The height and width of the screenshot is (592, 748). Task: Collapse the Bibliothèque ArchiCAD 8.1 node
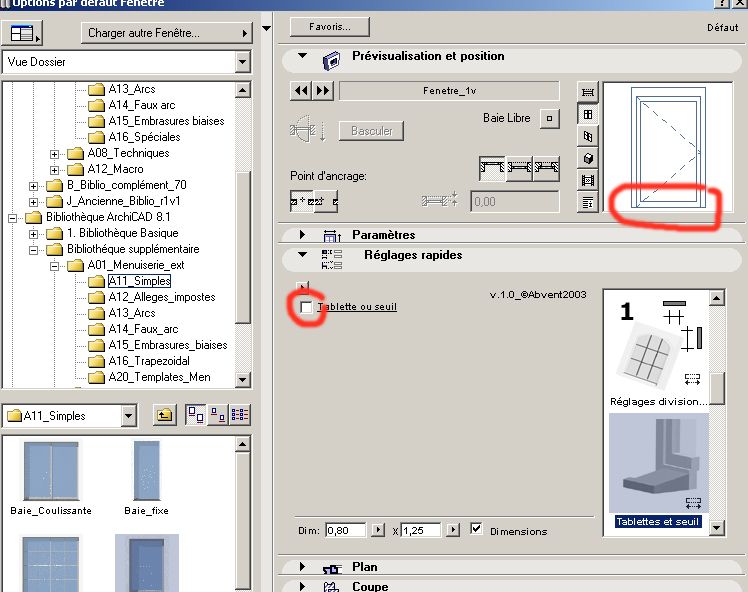(x=12, y=218)
